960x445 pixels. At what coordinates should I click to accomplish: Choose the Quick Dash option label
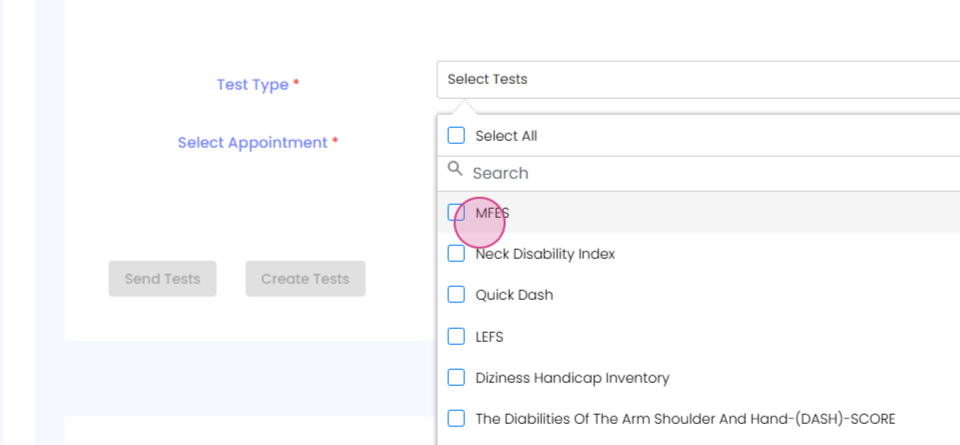(514, 295)
